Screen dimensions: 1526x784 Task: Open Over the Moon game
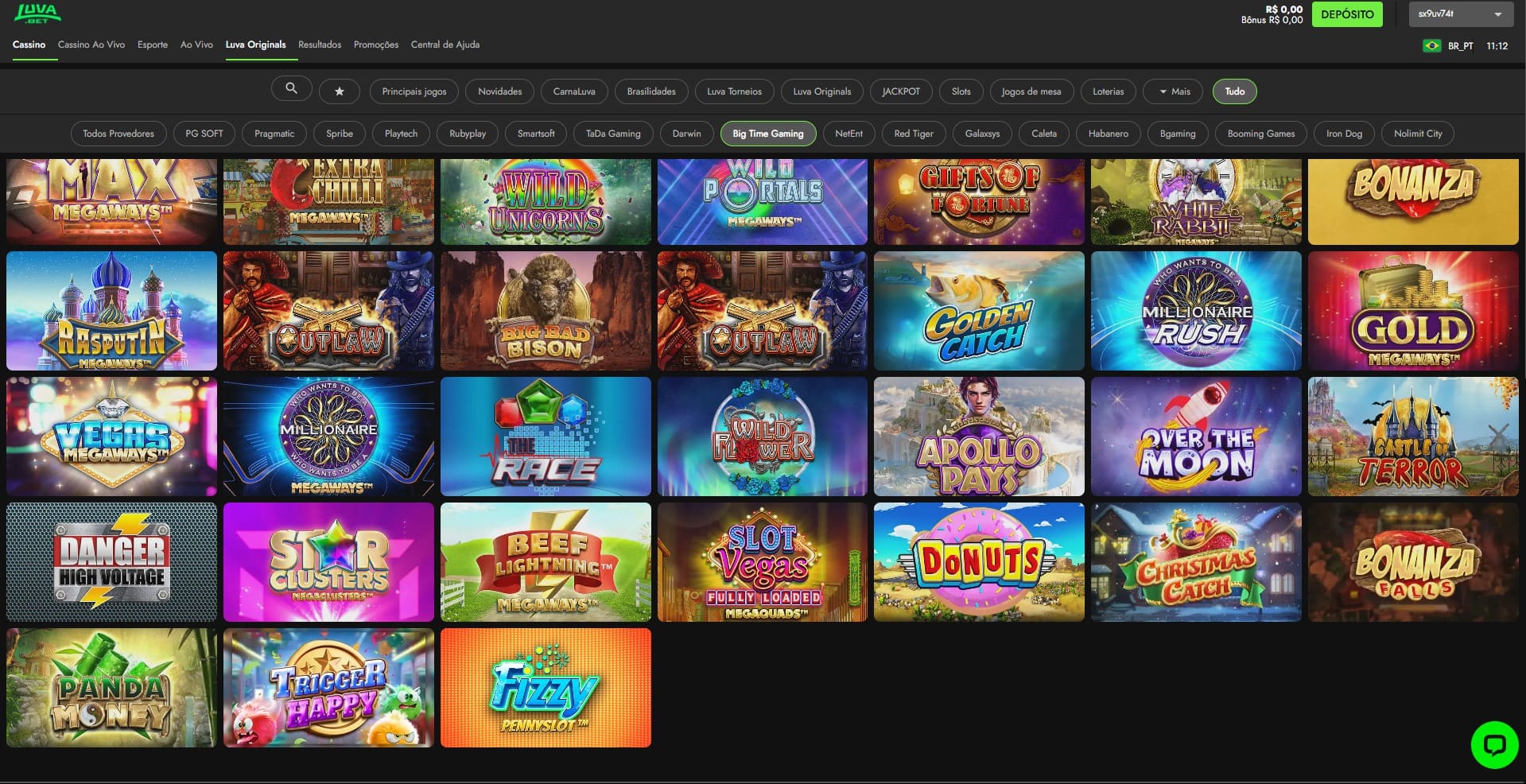(x=1196, y=437)
